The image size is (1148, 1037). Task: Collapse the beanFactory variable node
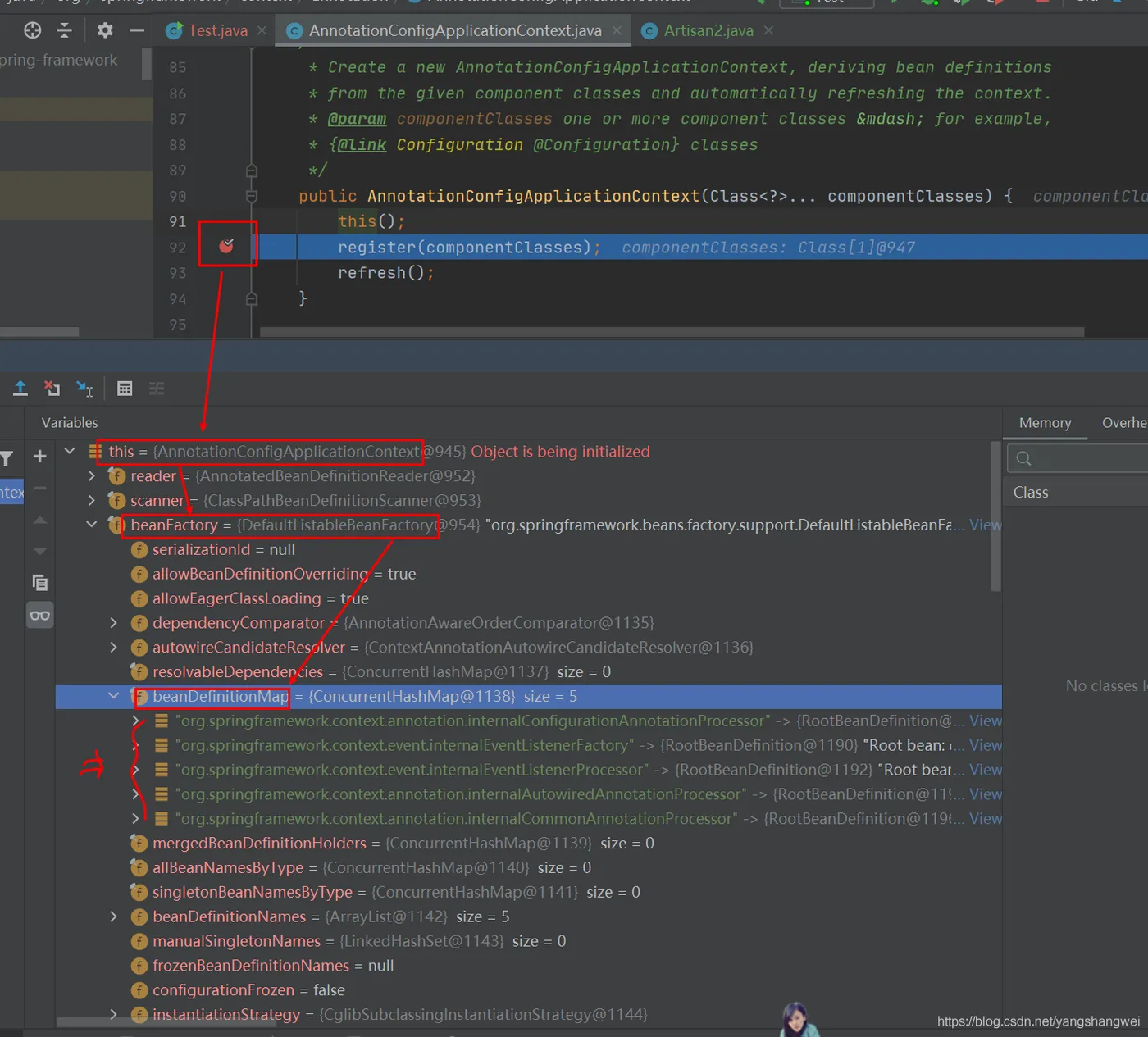click(92, 525)
